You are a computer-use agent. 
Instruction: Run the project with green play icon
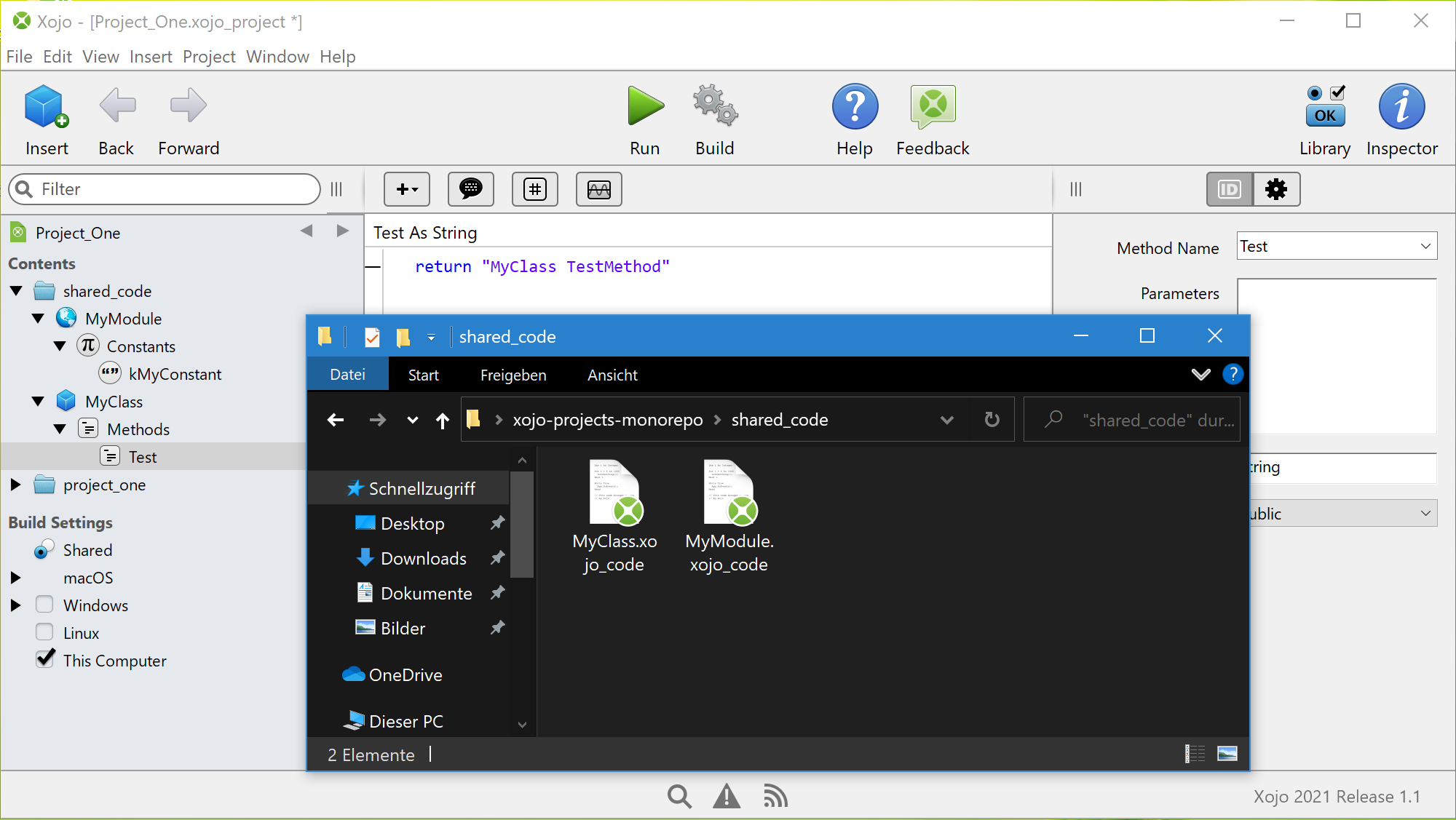click(646, 106)
